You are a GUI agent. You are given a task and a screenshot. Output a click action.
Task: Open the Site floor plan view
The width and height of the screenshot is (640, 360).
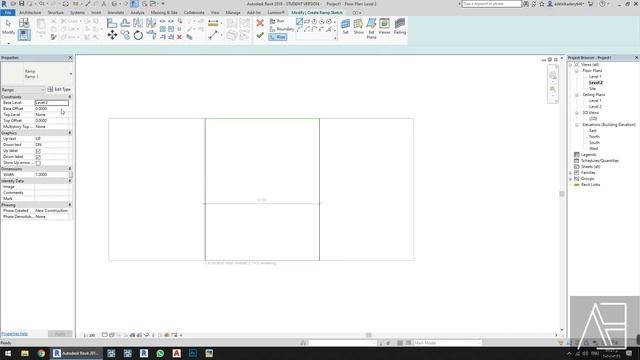(592, 89)
